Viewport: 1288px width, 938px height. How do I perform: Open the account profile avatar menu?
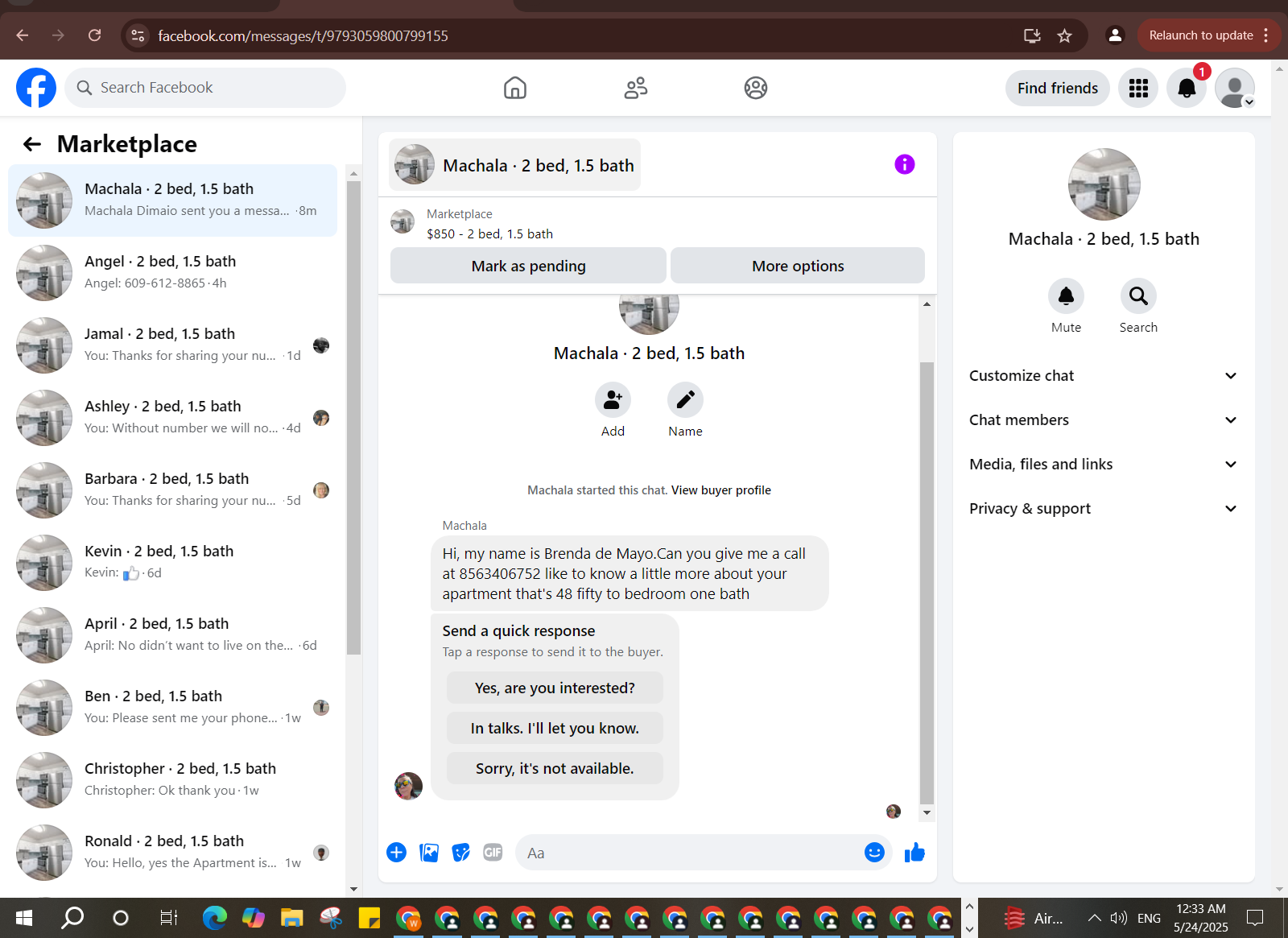[x=1235, y=88]
